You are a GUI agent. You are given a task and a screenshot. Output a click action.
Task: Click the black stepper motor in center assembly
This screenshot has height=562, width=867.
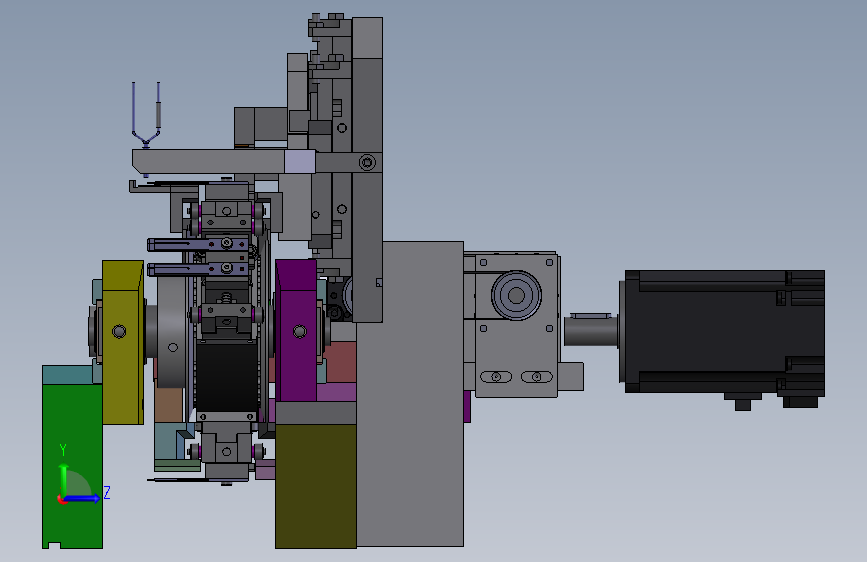coord(227,376)
